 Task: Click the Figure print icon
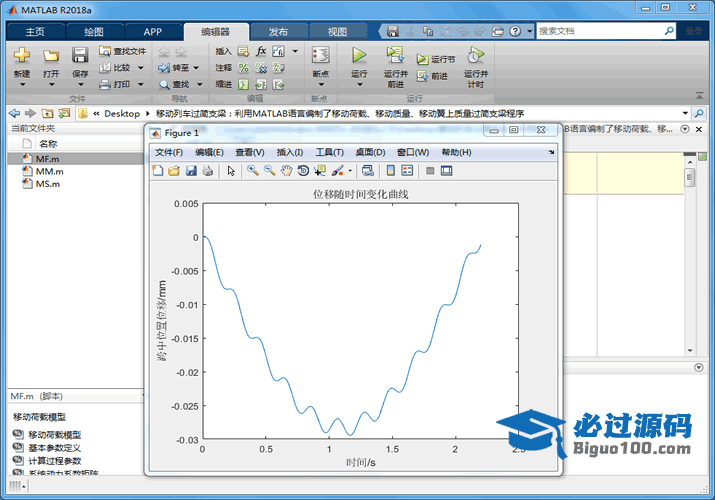[207, 170]
